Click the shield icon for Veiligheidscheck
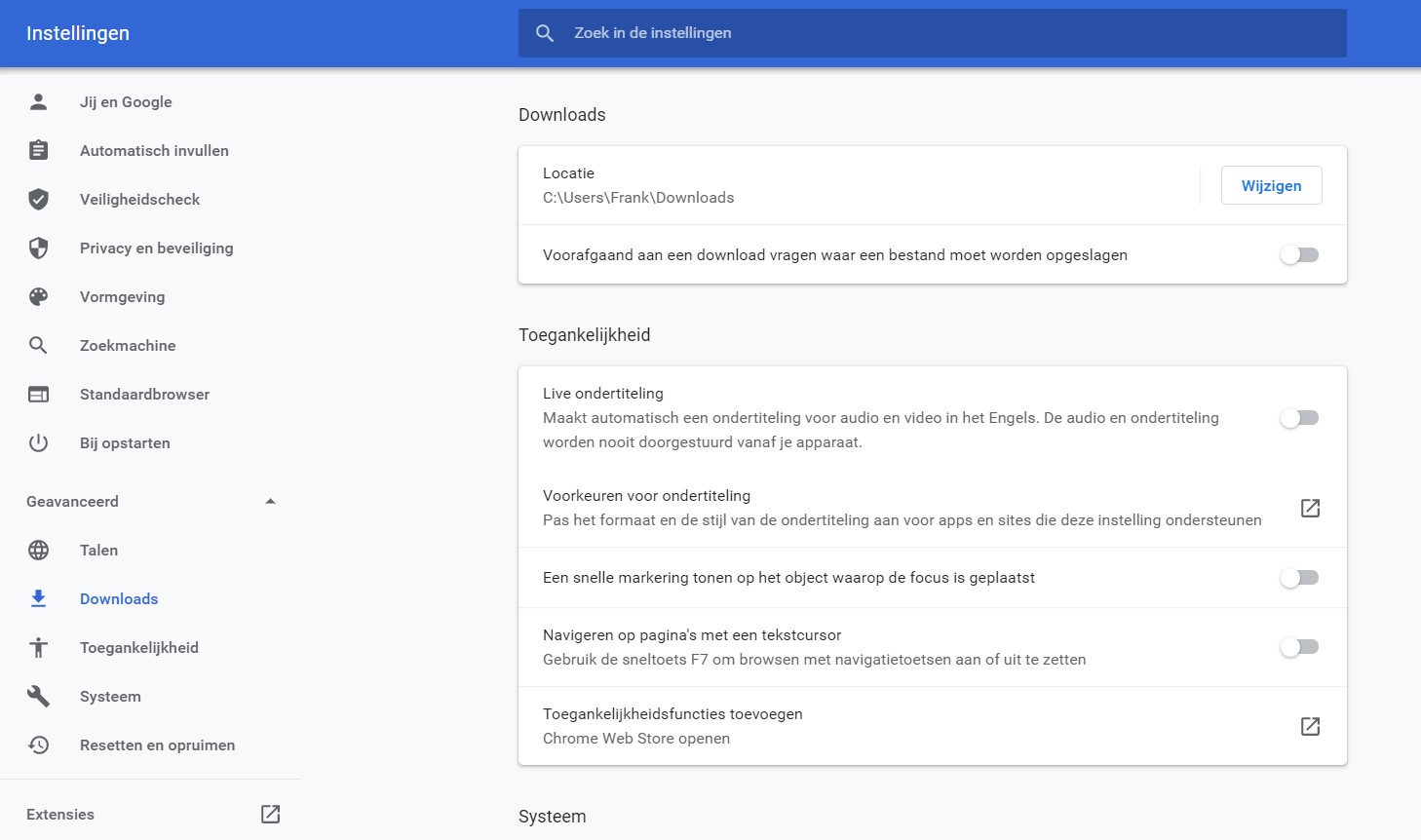Image resolution: width=1421 pixels, height=840 pixels. coord(38,199)
